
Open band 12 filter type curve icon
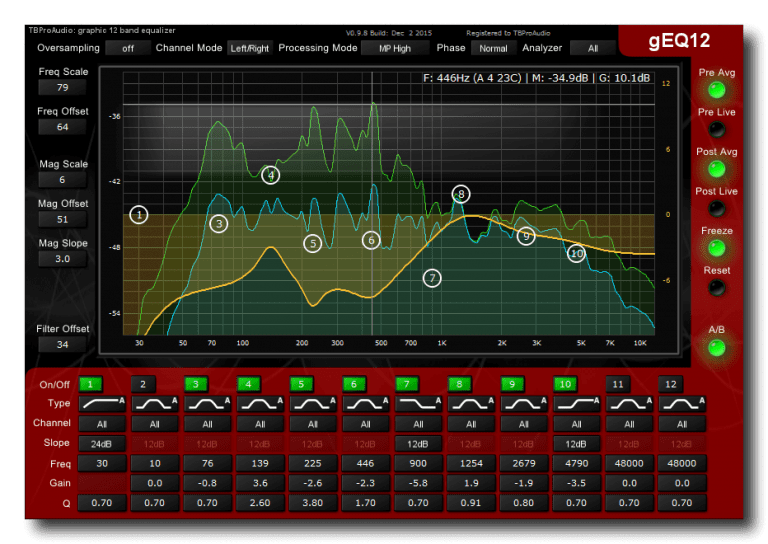682,404
